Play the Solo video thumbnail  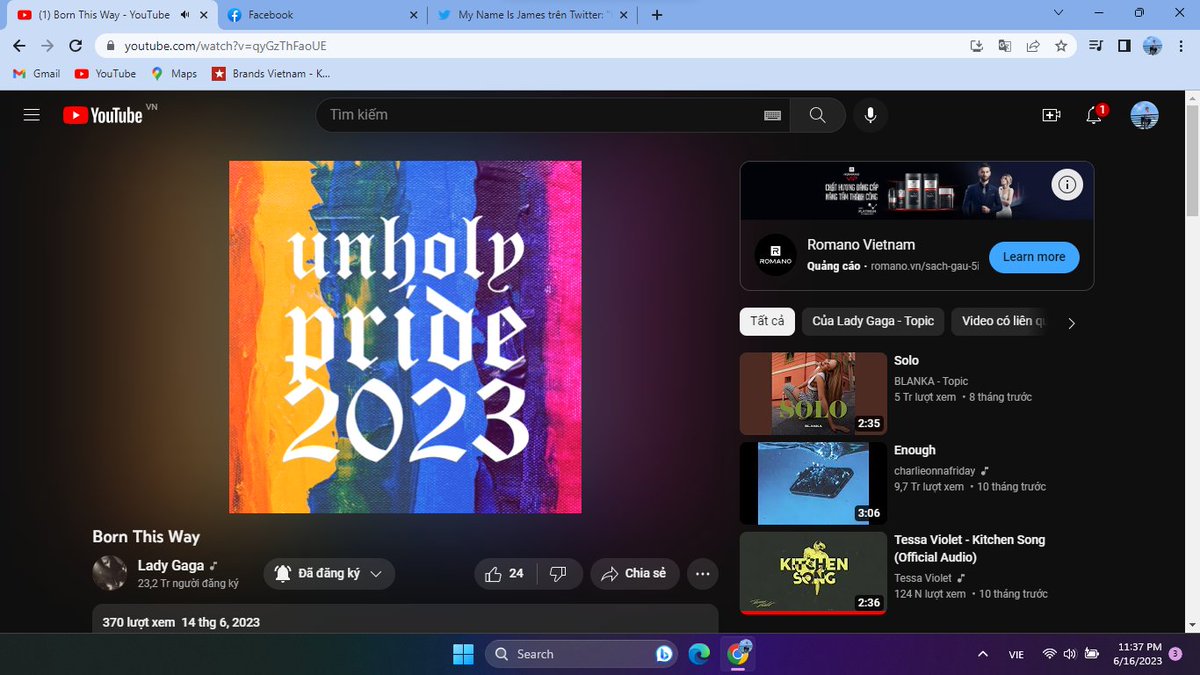(x=813, y=393)
